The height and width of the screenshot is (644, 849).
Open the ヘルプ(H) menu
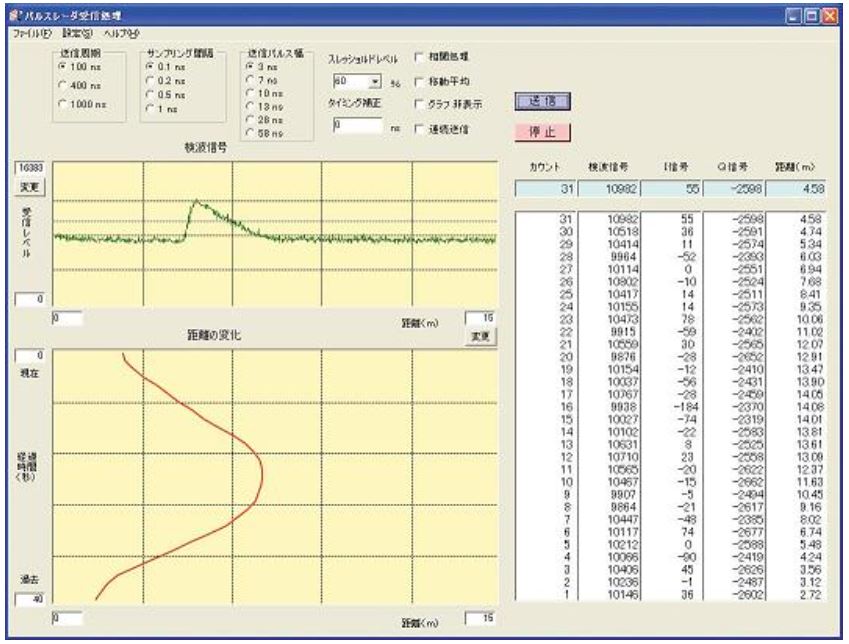pos(121,34)
